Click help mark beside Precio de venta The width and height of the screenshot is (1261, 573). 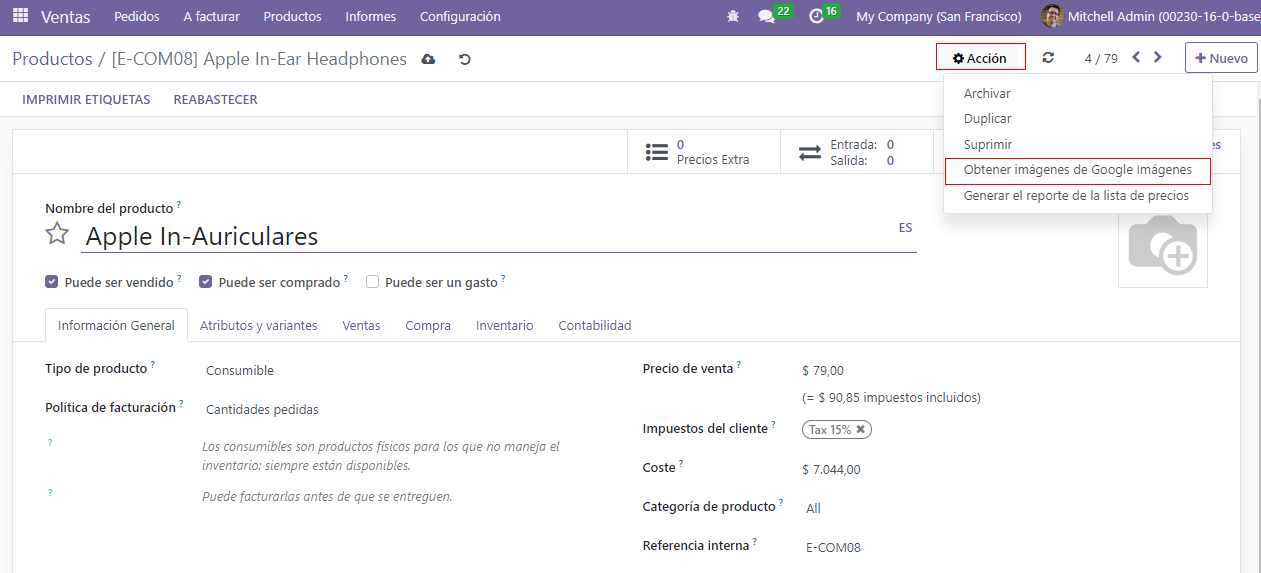(739, 365)
